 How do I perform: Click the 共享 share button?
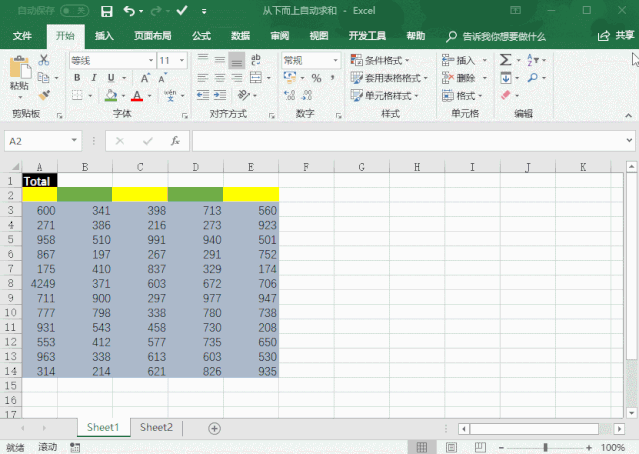click(x=617, y=36)
